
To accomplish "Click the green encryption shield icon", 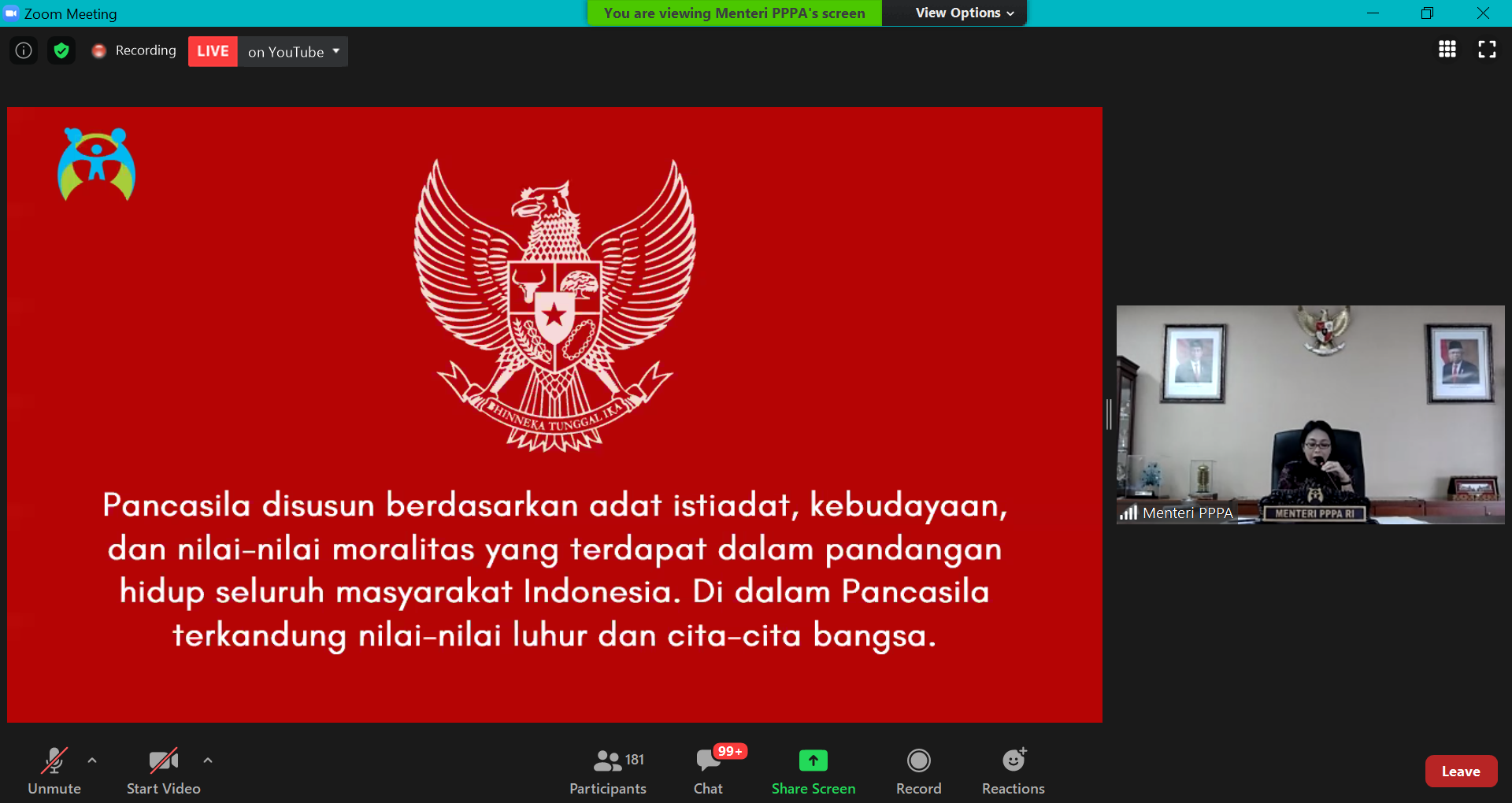I will [61, 51].
